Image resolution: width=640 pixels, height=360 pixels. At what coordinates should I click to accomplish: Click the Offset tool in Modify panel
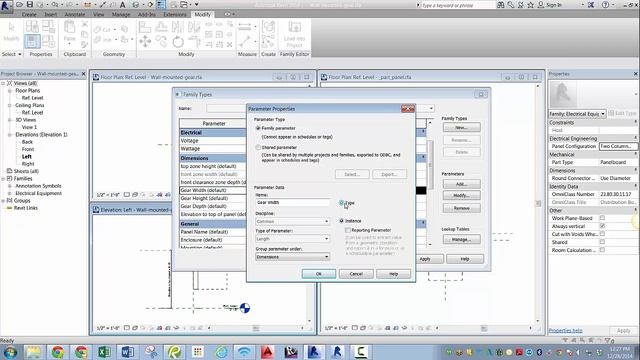pos(162,27)
